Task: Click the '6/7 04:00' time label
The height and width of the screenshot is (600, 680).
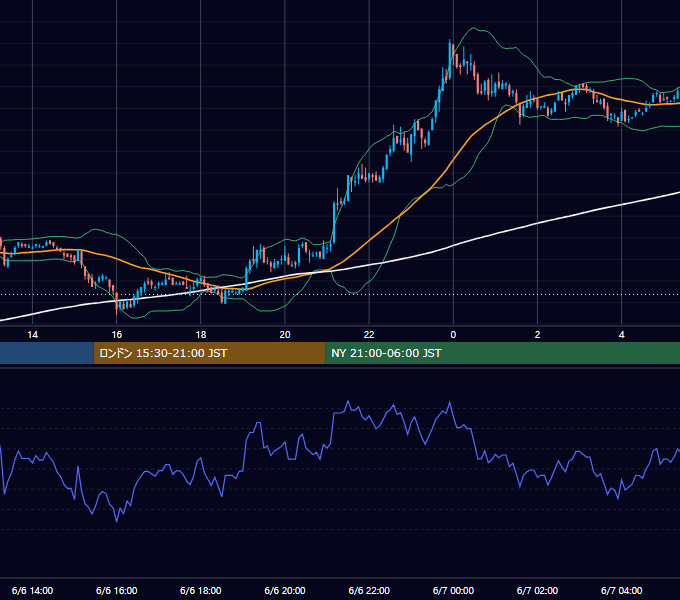Action: click(621, 590)
